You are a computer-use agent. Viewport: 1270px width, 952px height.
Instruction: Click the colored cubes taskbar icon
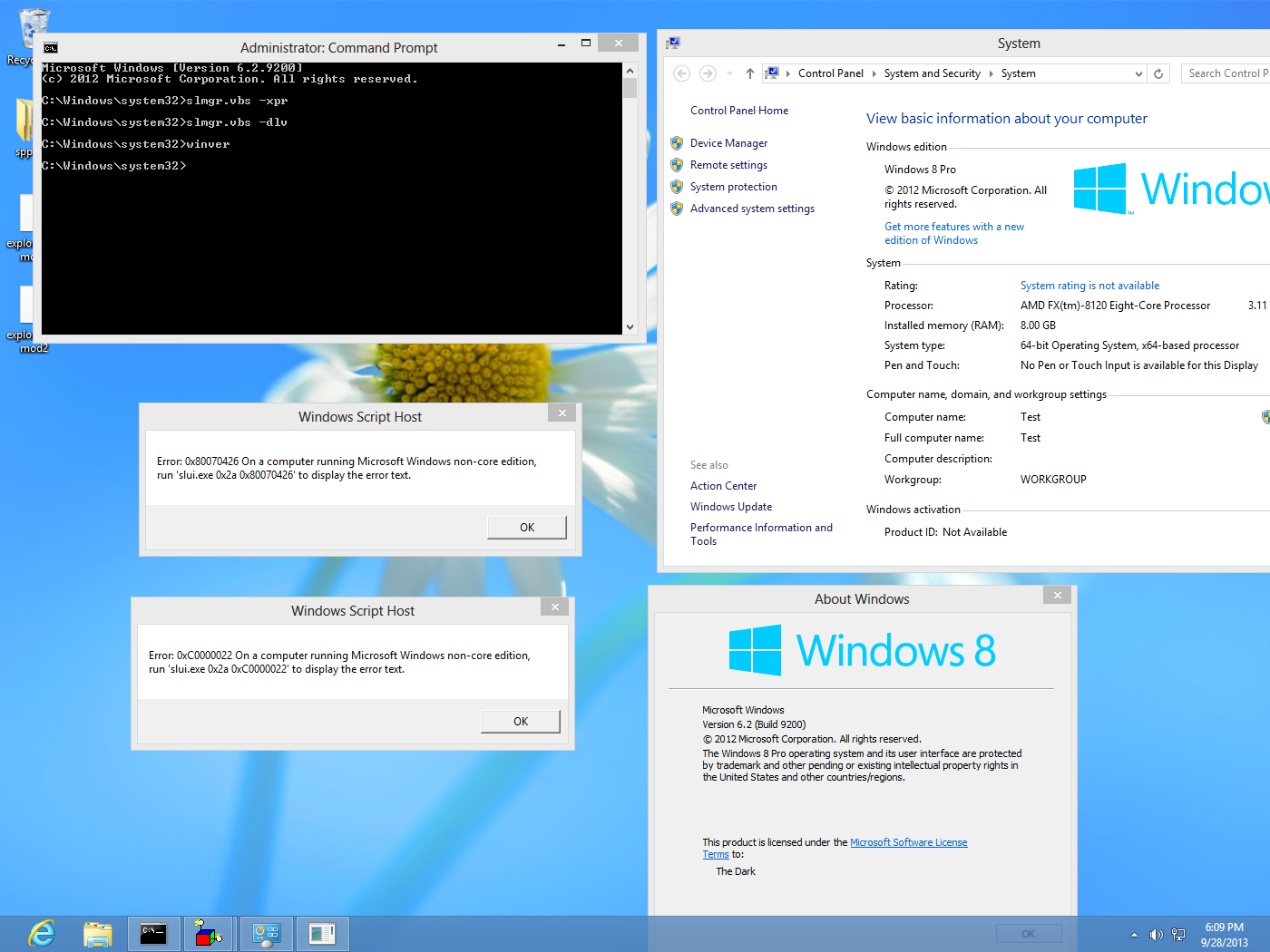pos(209,934)
